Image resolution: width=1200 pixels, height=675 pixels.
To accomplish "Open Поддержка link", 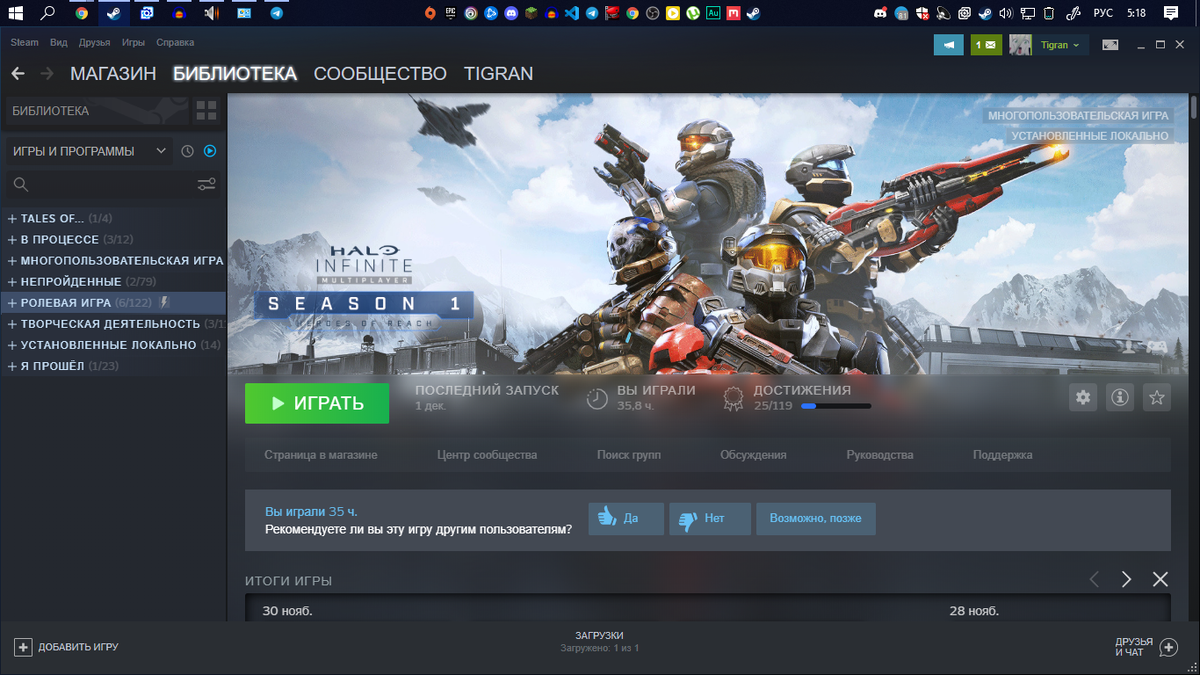I will 1003,455.
